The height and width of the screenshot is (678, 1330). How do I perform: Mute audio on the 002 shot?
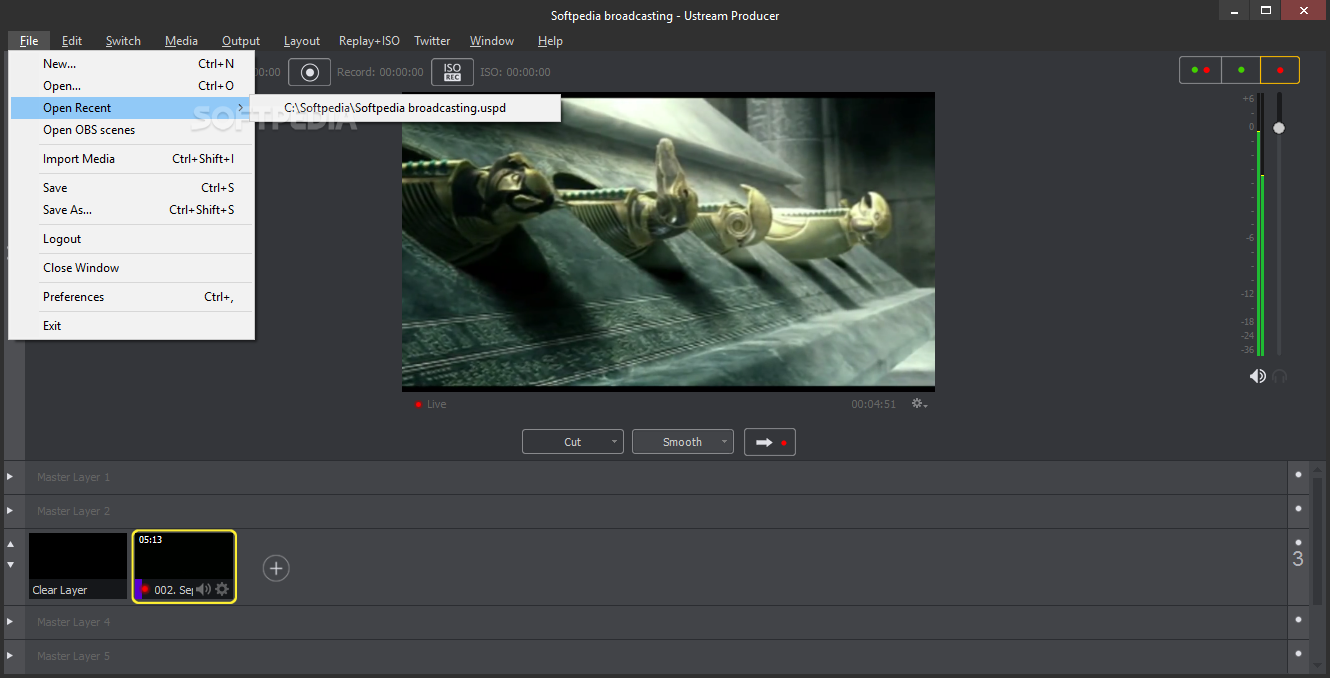tap(203, 589)
